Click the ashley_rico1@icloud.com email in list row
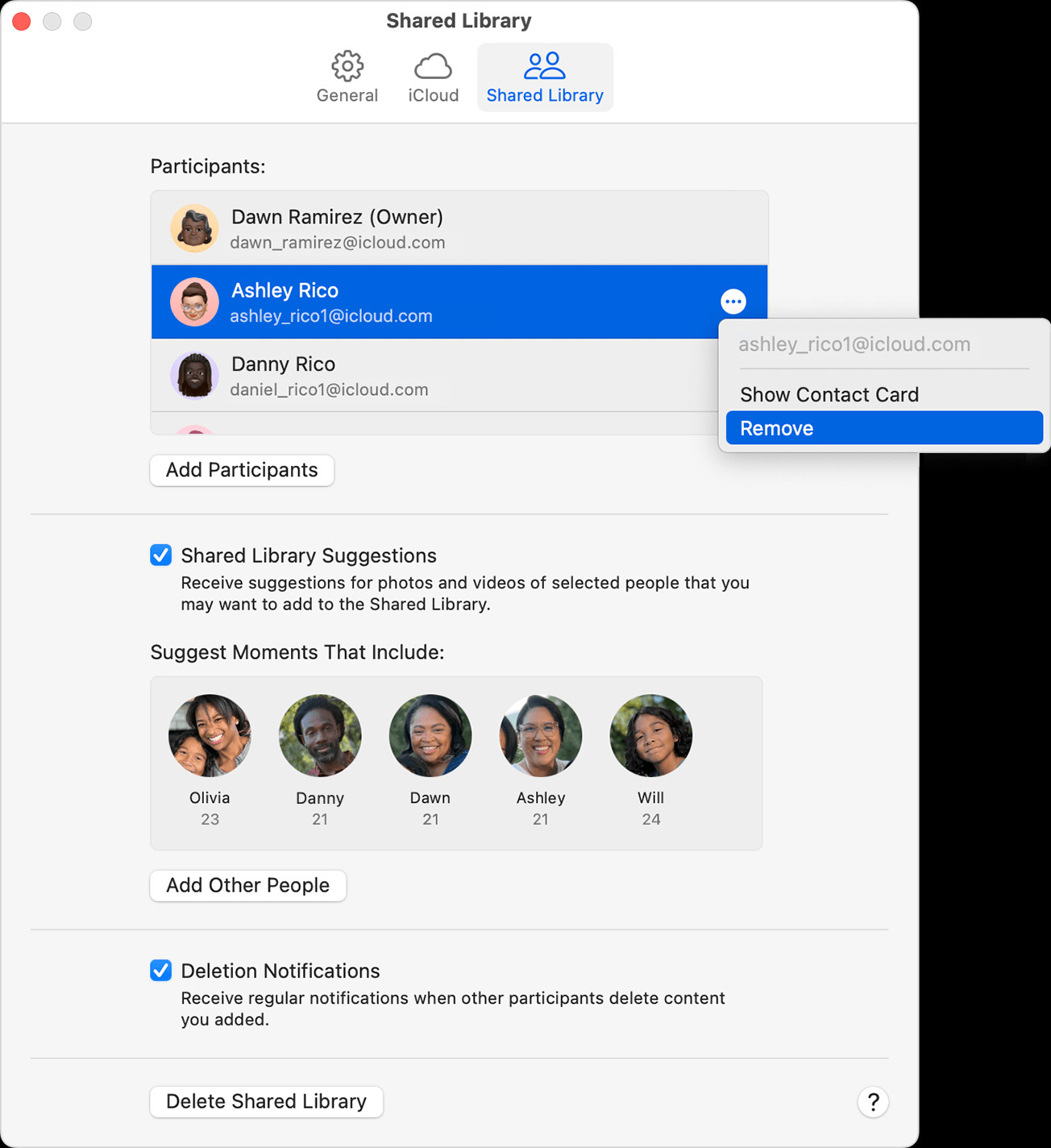The height and width of the screenshot is (1148, 1051). pyautogui.click(x=331, y=316)
